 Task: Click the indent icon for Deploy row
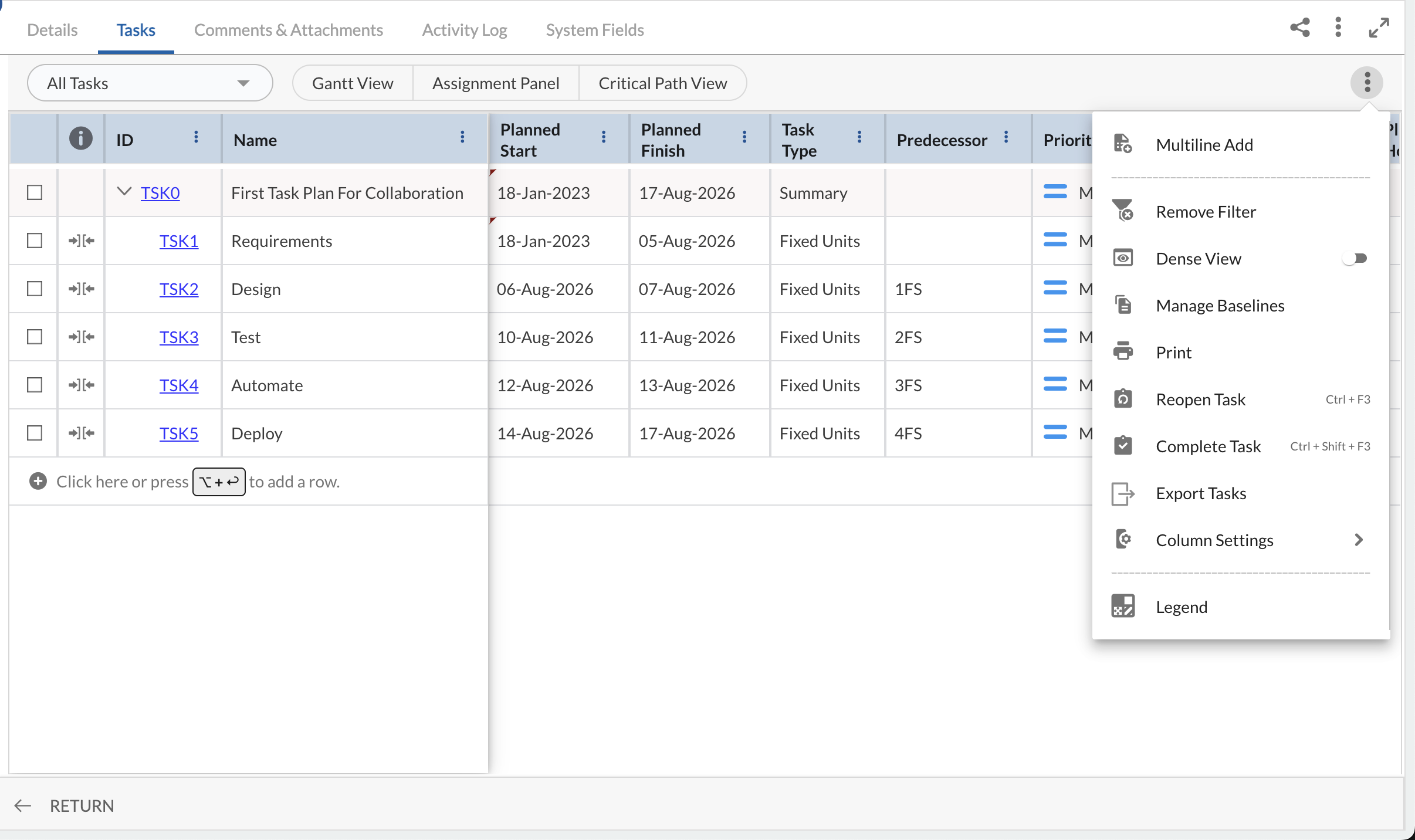coord(82,433)
